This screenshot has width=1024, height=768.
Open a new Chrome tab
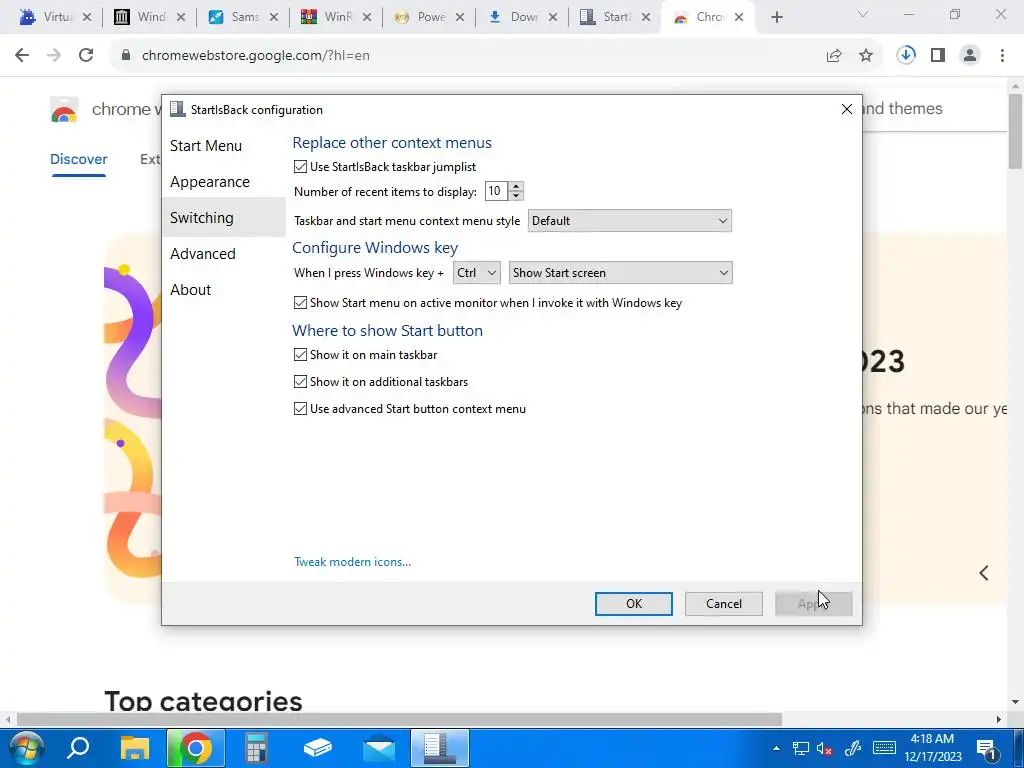click(776, 18)
